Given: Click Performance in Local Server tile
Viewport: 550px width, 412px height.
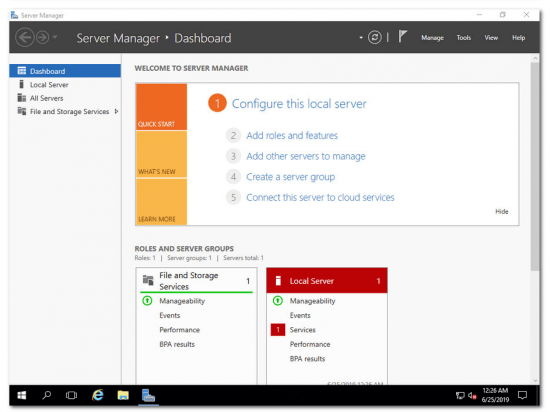Looking at the screenshot, I should 310,344.
